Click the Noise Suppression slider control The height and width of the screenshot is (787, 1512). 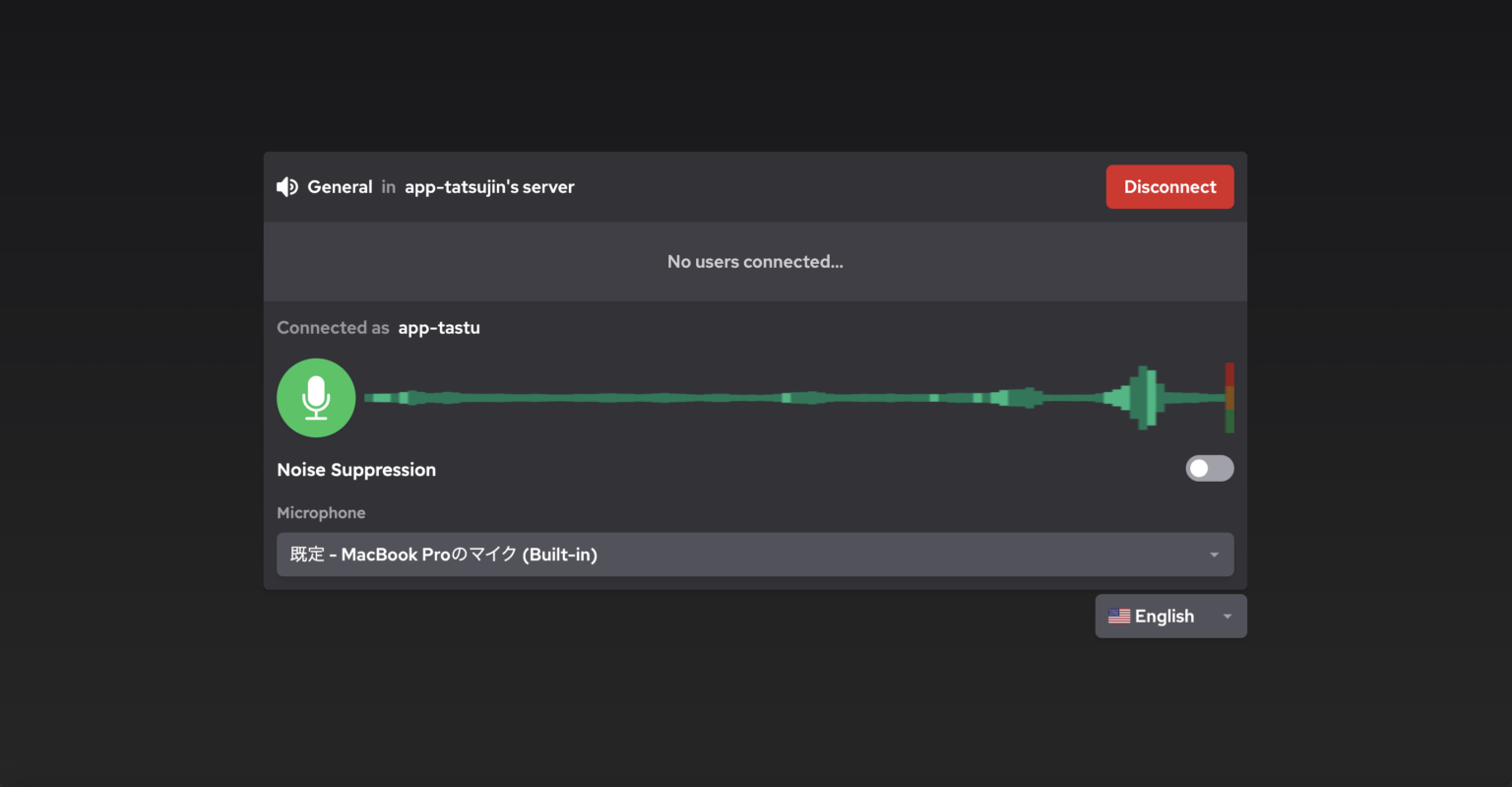click(x=1209, y=468)
